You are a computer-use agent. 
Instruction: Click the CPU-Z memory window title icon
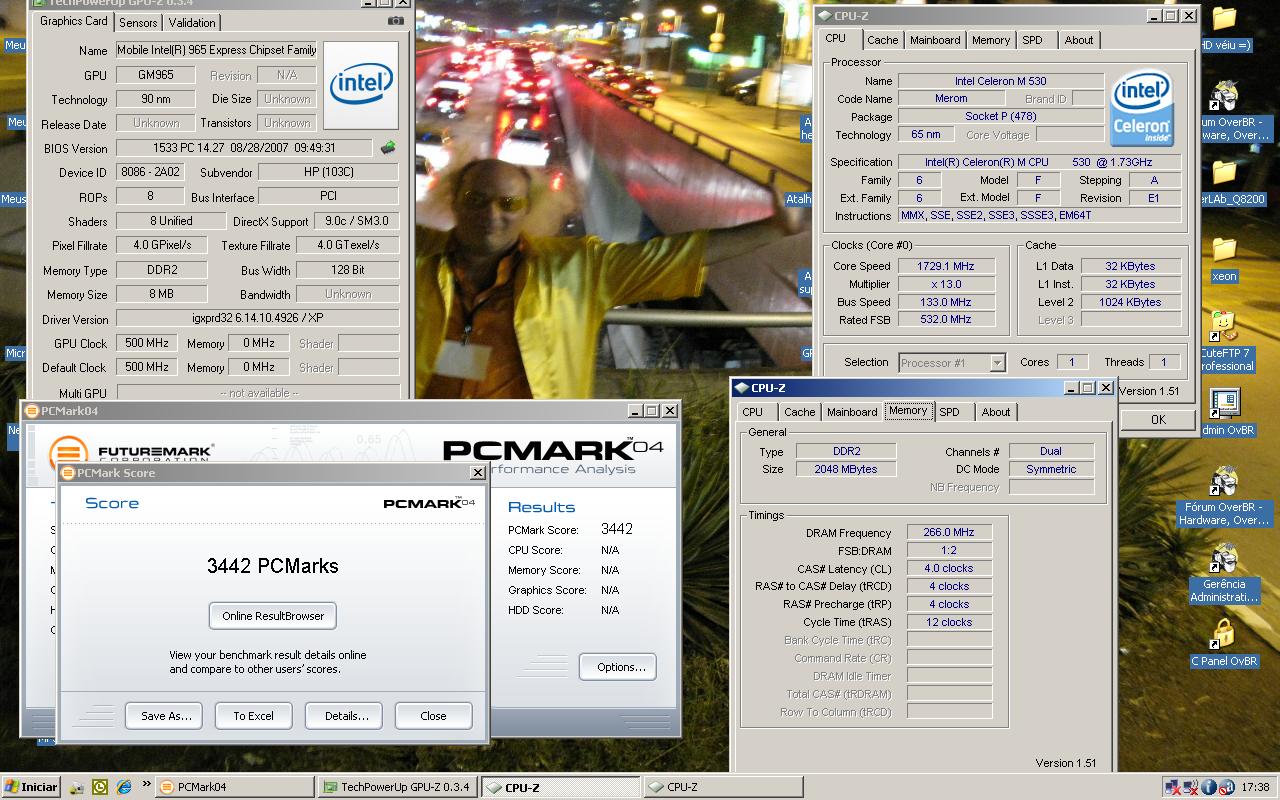pyautogui.click(x=741, y=388)
